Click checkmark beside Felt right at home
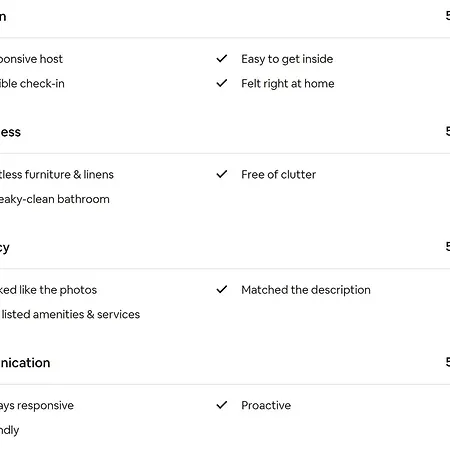 pos(222,83)
